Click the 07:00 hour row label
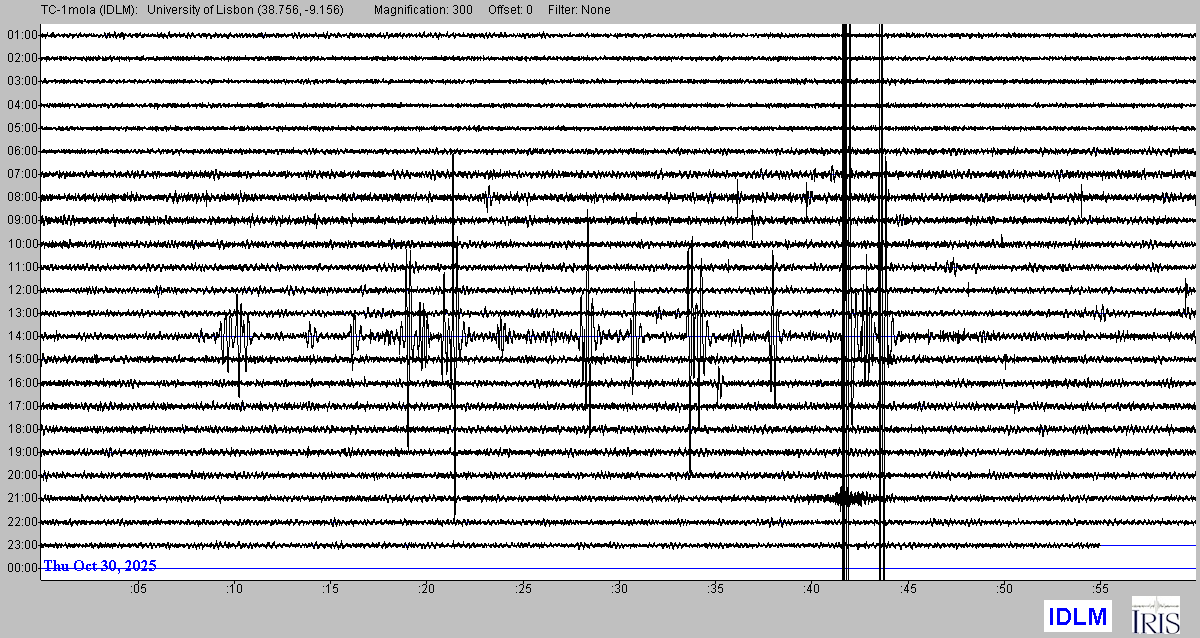Viewport: 1200px width, 638px height. tap(22, 174)
